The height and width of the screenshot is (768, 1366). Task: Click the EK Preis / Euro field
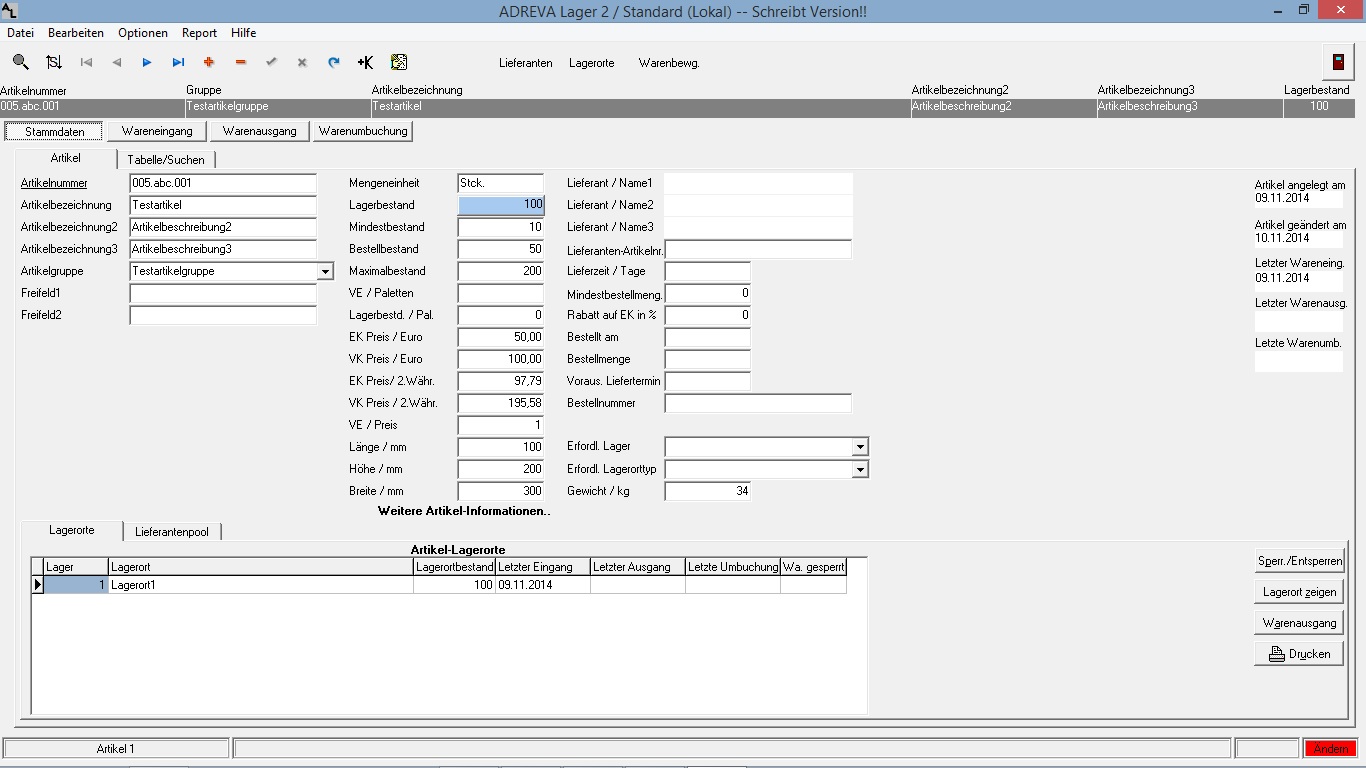click(x=501, y=337)
